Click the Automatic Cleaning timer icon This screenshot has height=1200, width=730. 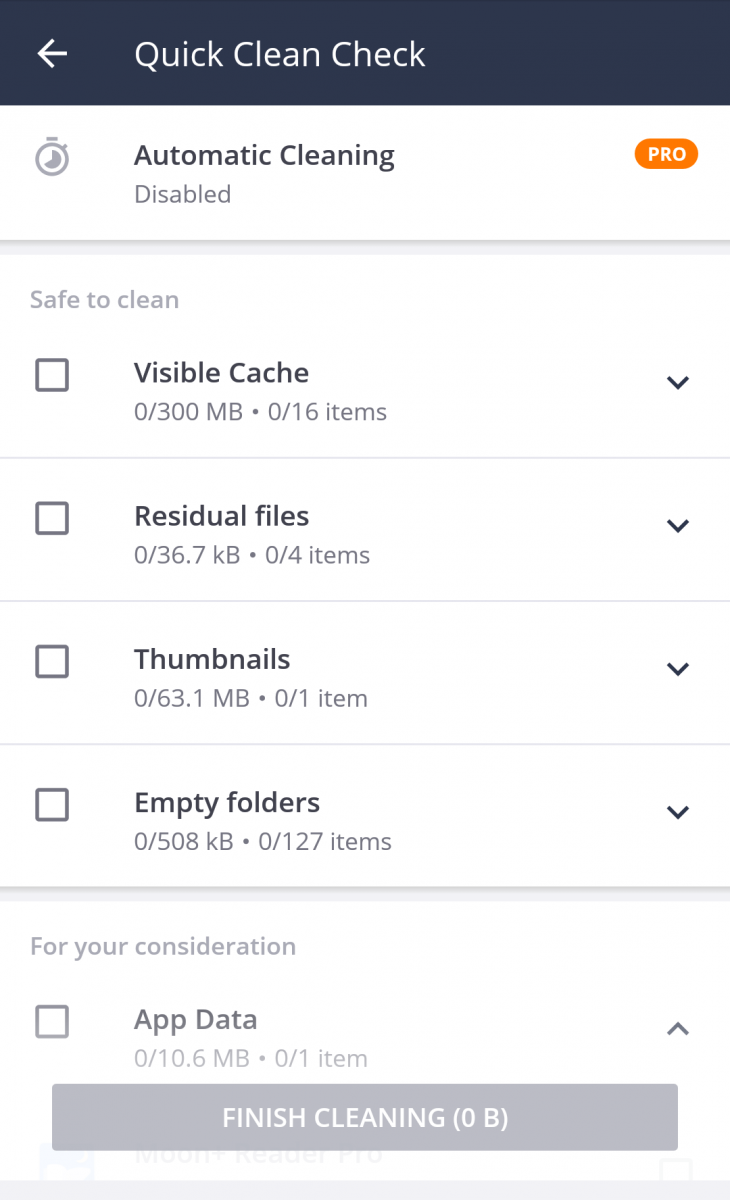tap(52, 158)
